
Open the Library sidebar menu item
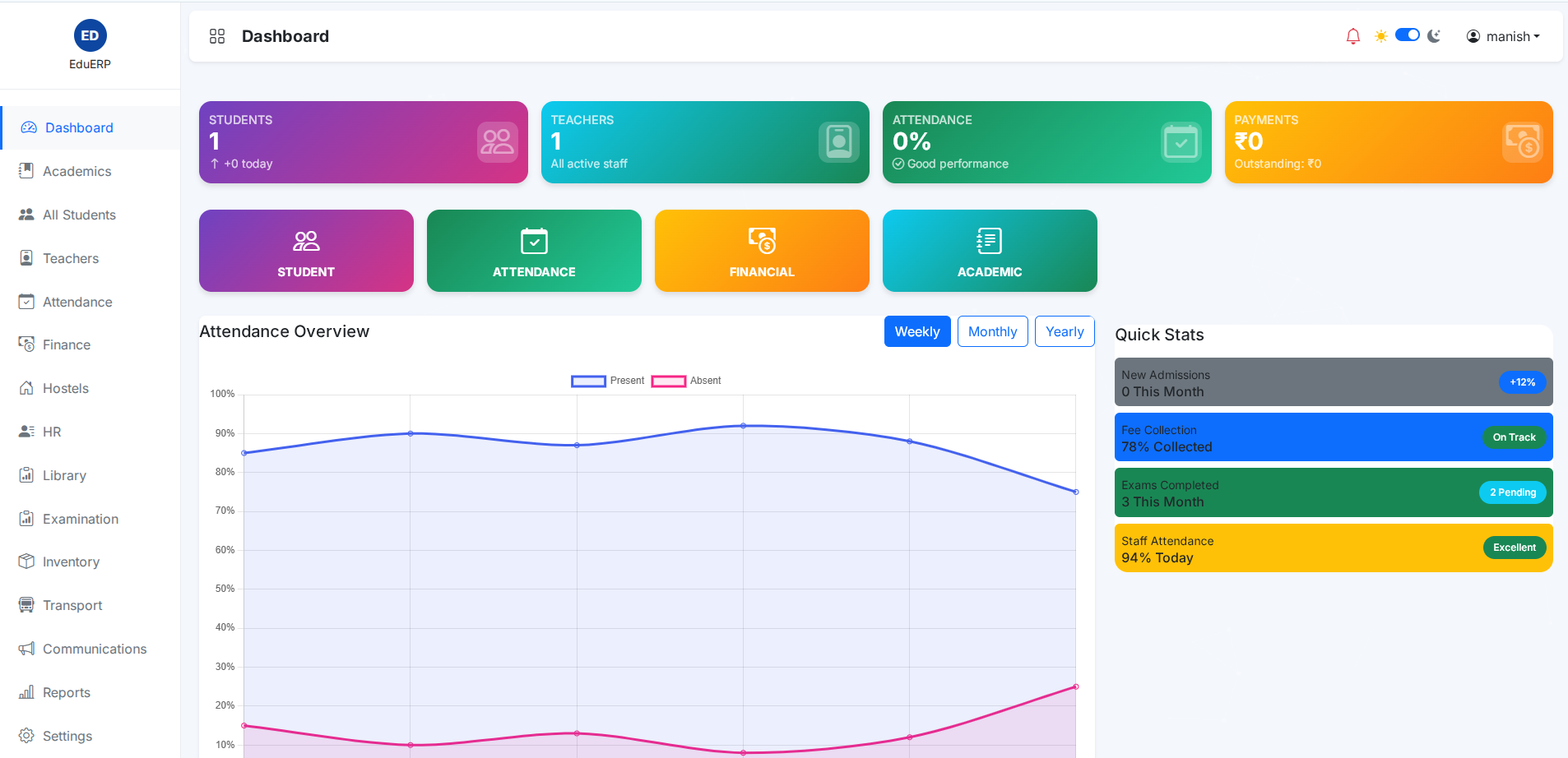tap(64, 475)
